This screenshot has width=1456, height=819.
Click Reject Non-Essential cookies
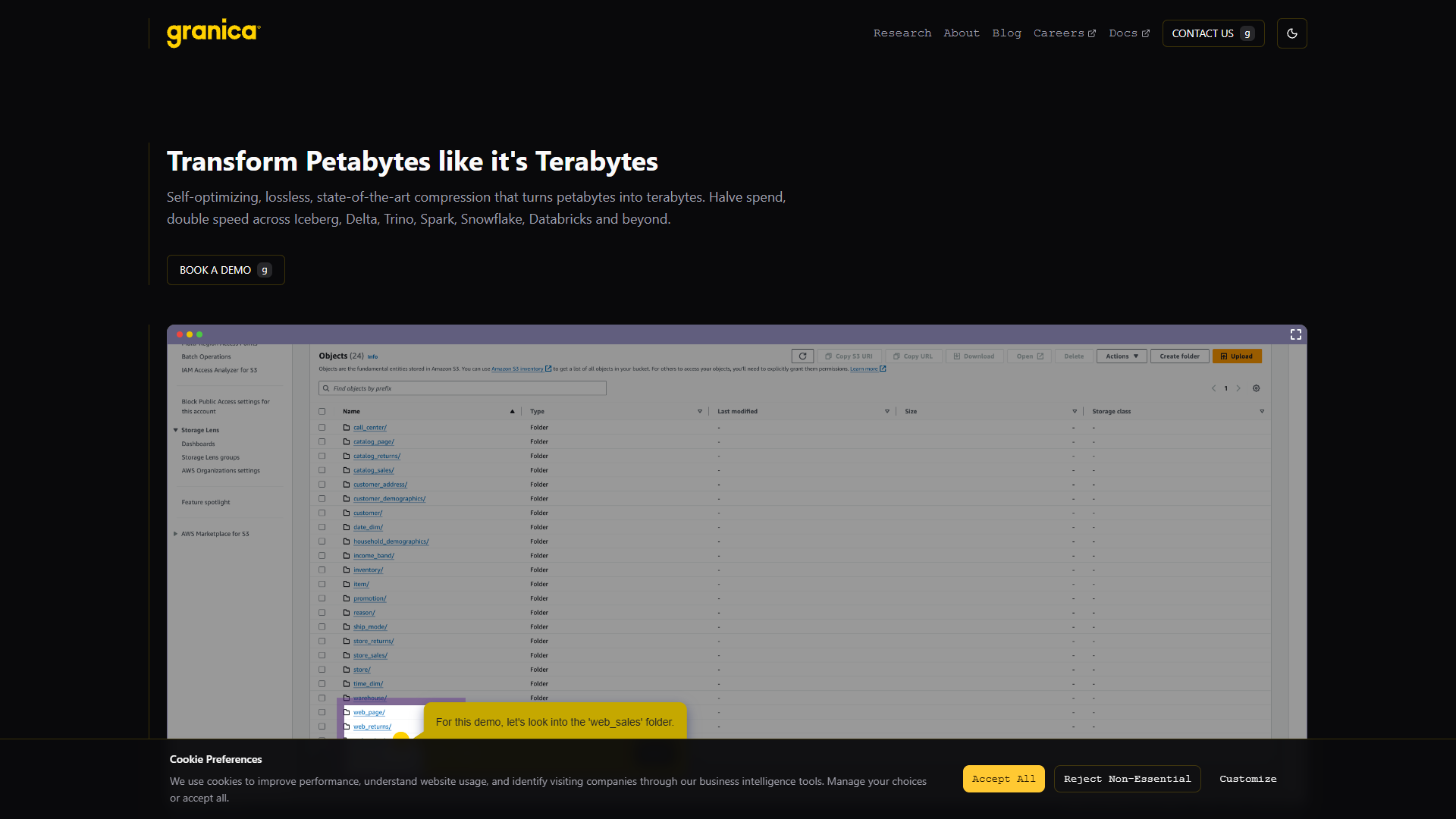tap(1127, 779)
